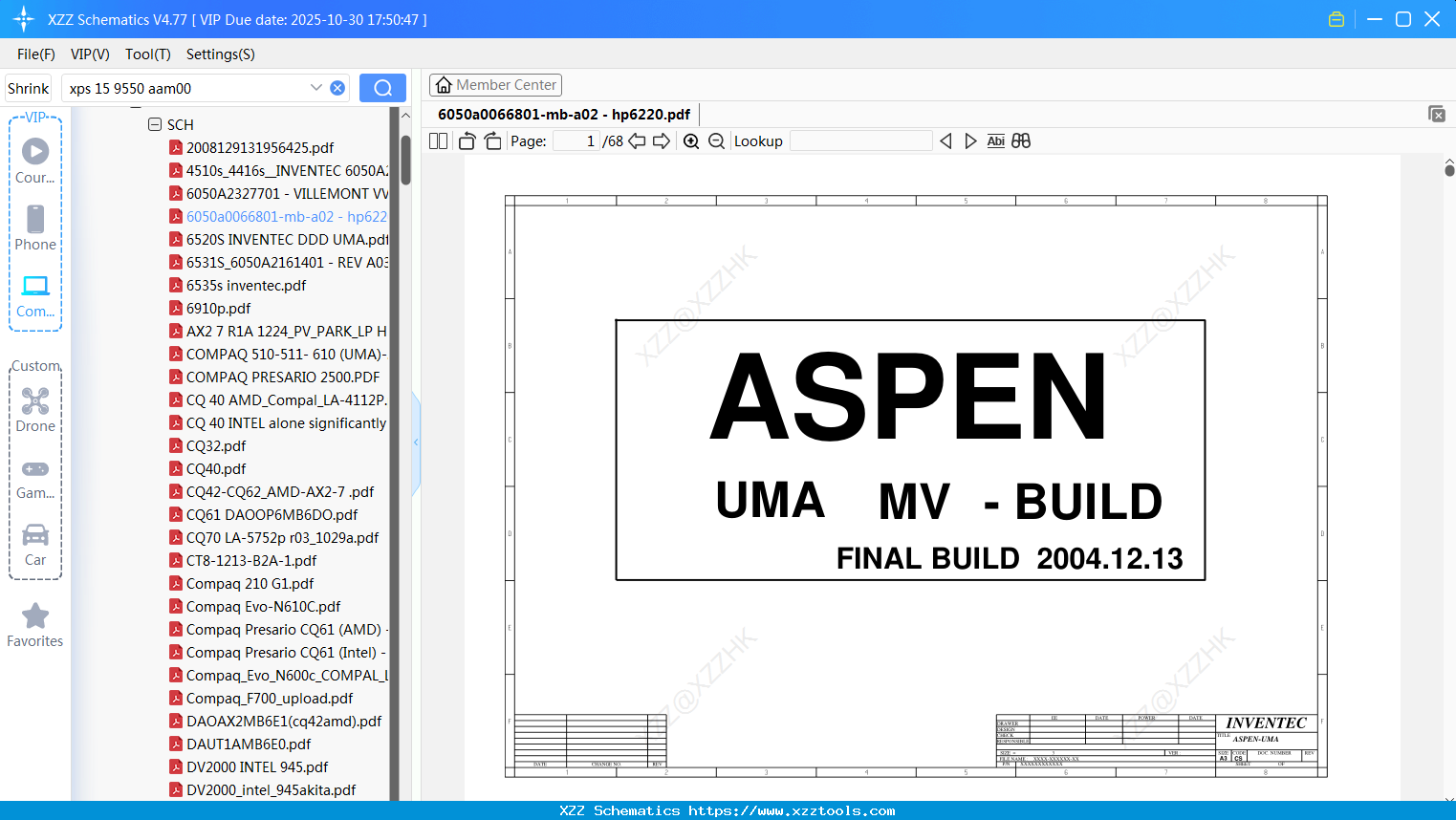Select the Phone category
The height and width of the screenshot is (820, 1456).
coord(35,228)
